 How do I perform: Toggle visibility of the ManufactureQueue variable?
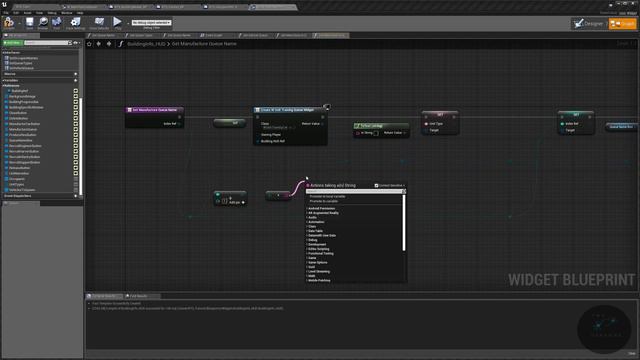(x=76, y=129)
